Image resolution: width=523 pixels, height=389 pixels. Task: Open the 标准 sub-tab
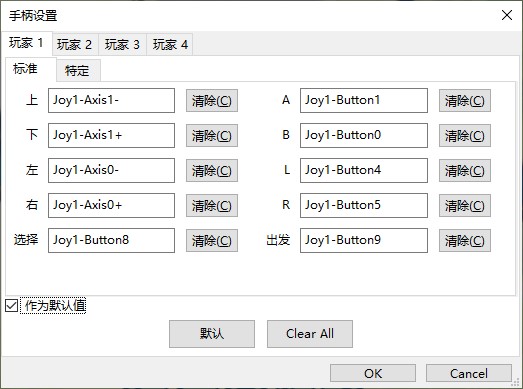pyautogui.click(x=30, y=69)
